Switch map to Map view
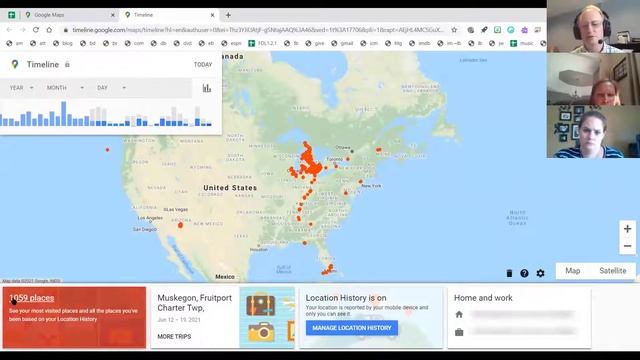The width and height of the screenshot is (640, 360). pyautogui.click(x=572, y=271)
